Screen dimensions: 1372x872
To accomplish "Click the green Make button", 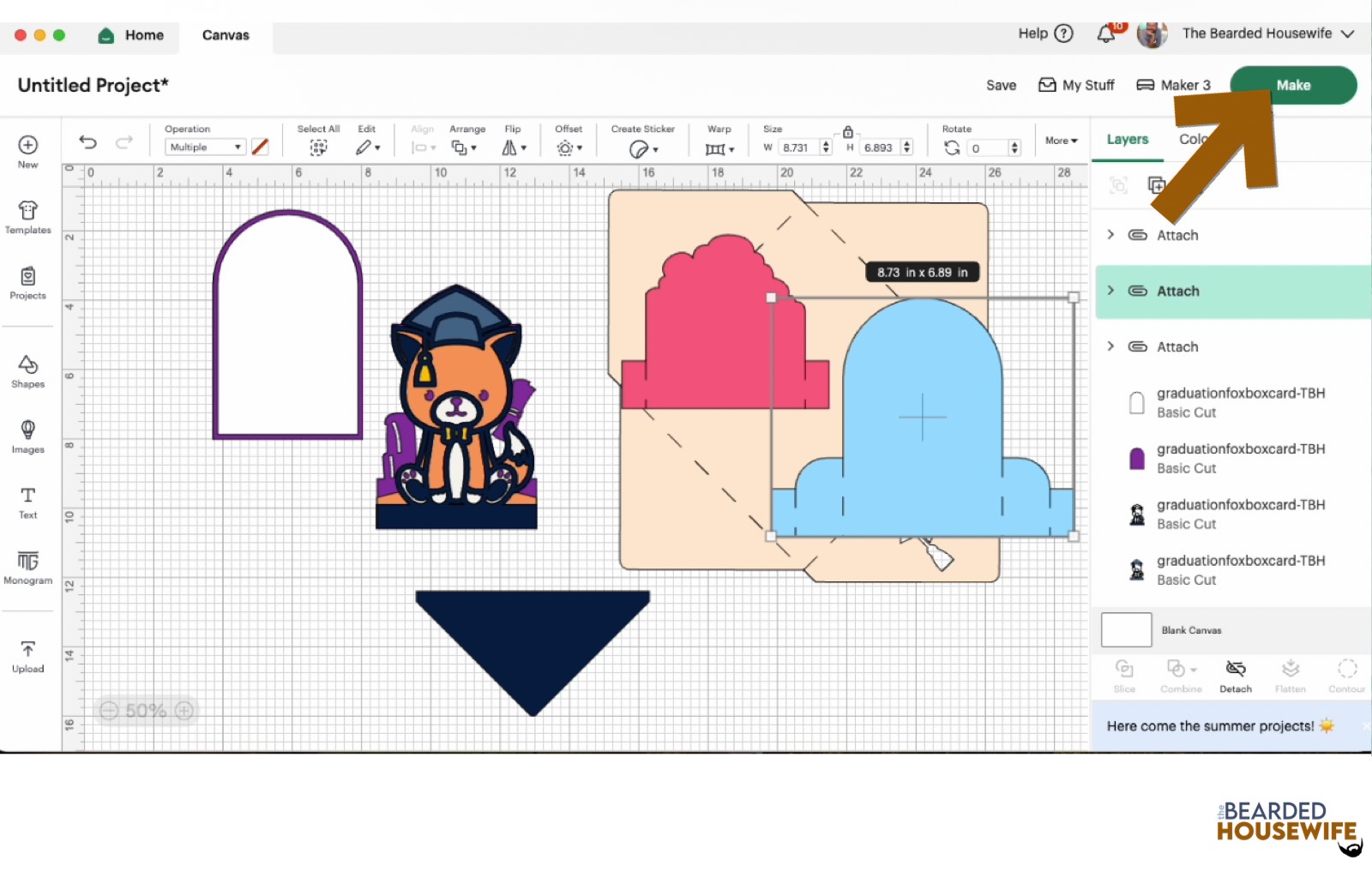I will point(1292,86).
